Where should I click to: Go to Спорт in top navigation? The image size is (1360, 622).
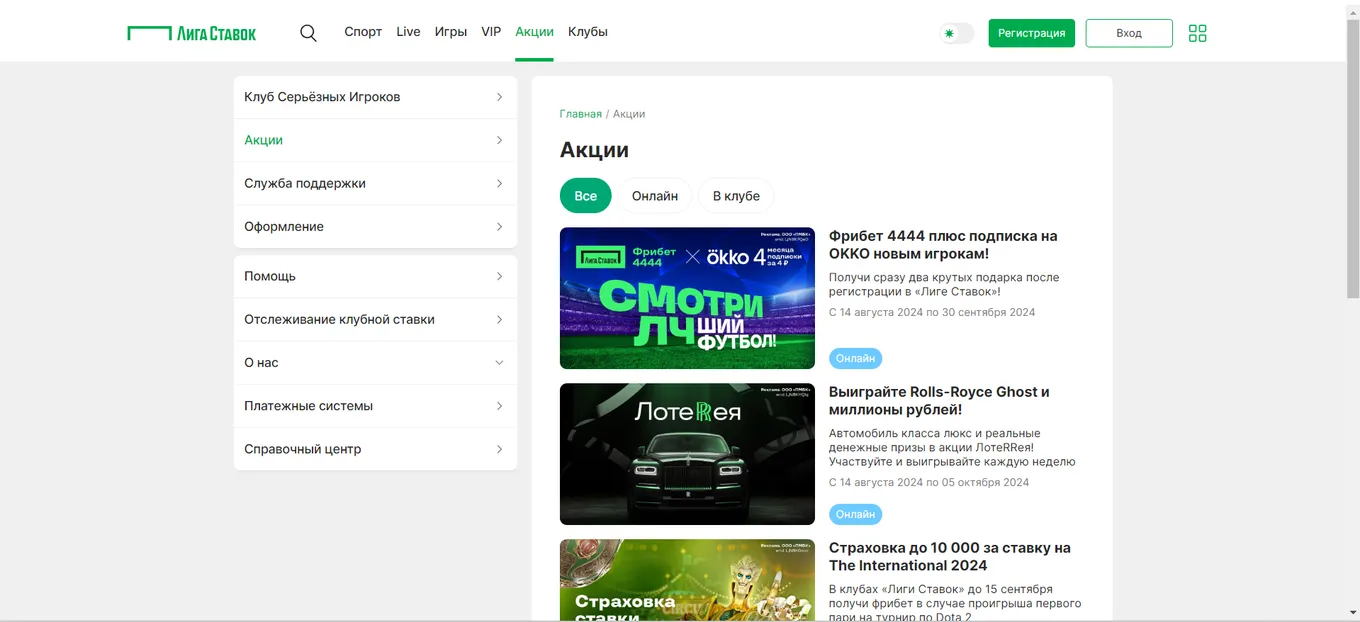363,32
